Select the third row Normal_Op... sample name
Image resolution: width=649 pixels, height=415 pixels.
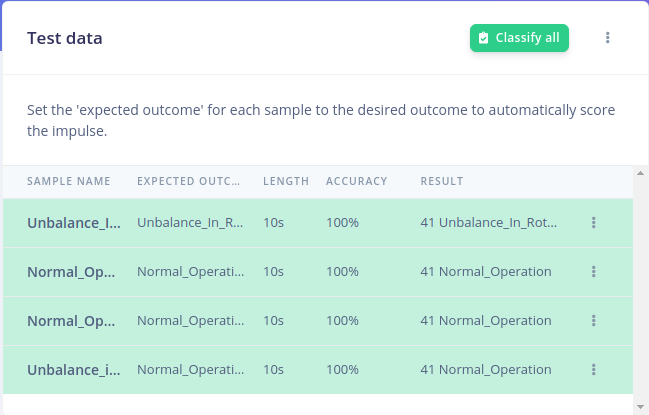pos(71,321)
